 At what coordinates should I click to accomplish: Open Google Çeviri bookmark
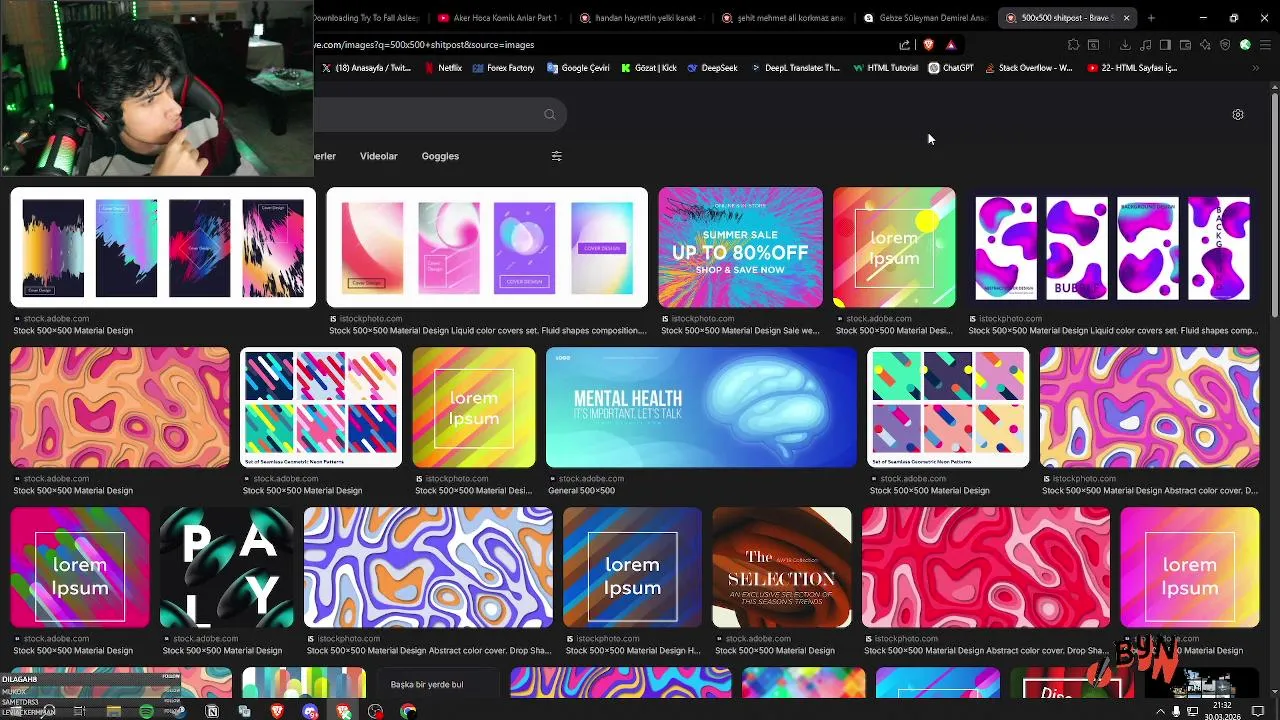pos(578,68)
